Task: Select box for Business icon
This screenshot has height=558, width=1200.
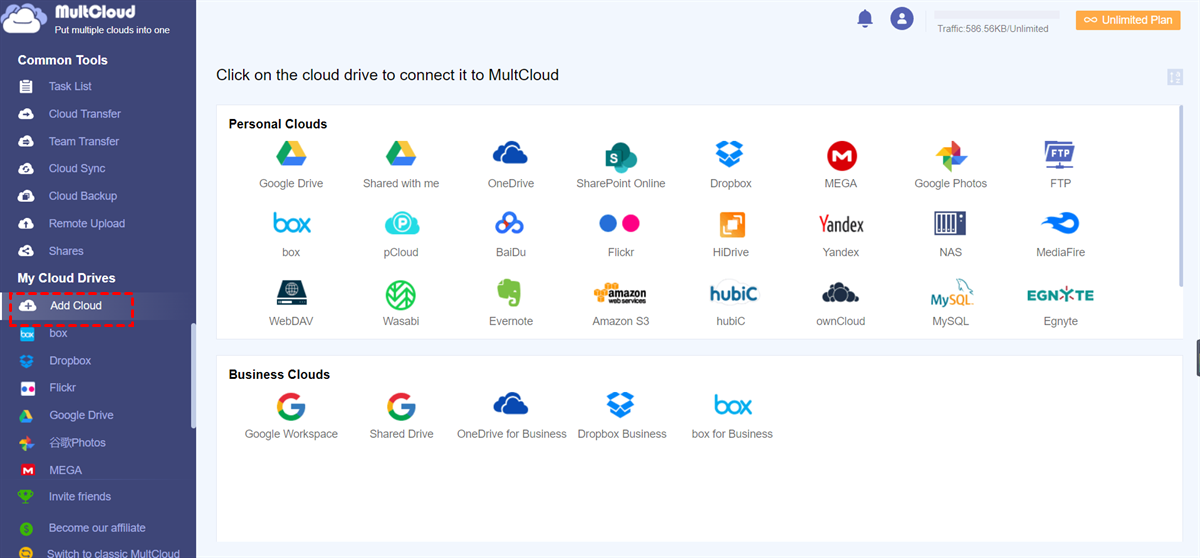Action: click(733, 405)
